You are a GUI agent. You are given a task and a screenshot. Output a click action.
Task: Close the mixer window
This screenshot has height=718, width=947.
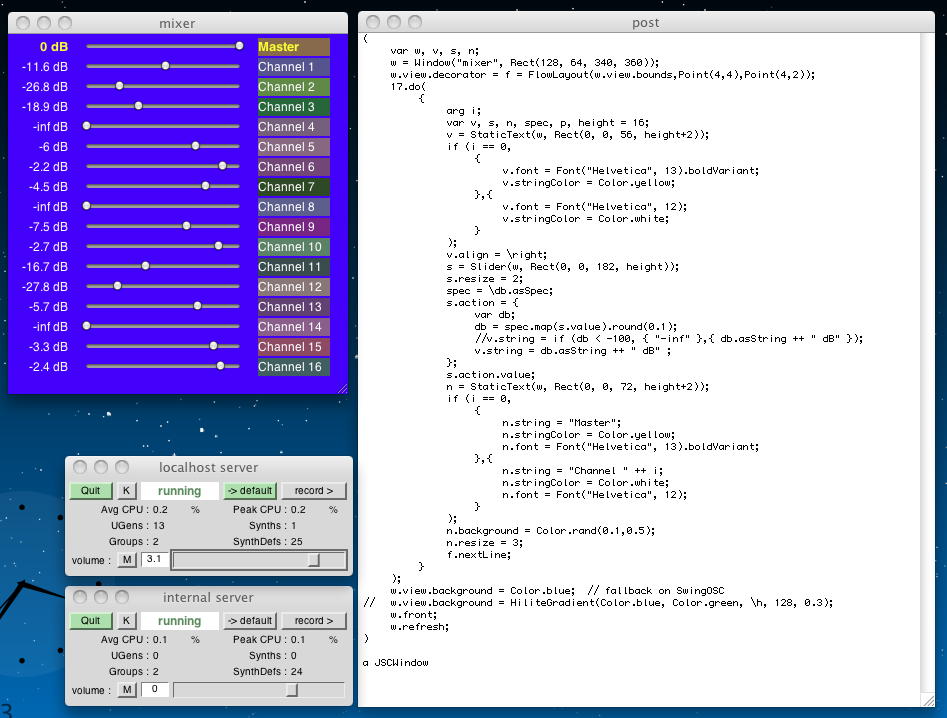click(x=23, y=22)
